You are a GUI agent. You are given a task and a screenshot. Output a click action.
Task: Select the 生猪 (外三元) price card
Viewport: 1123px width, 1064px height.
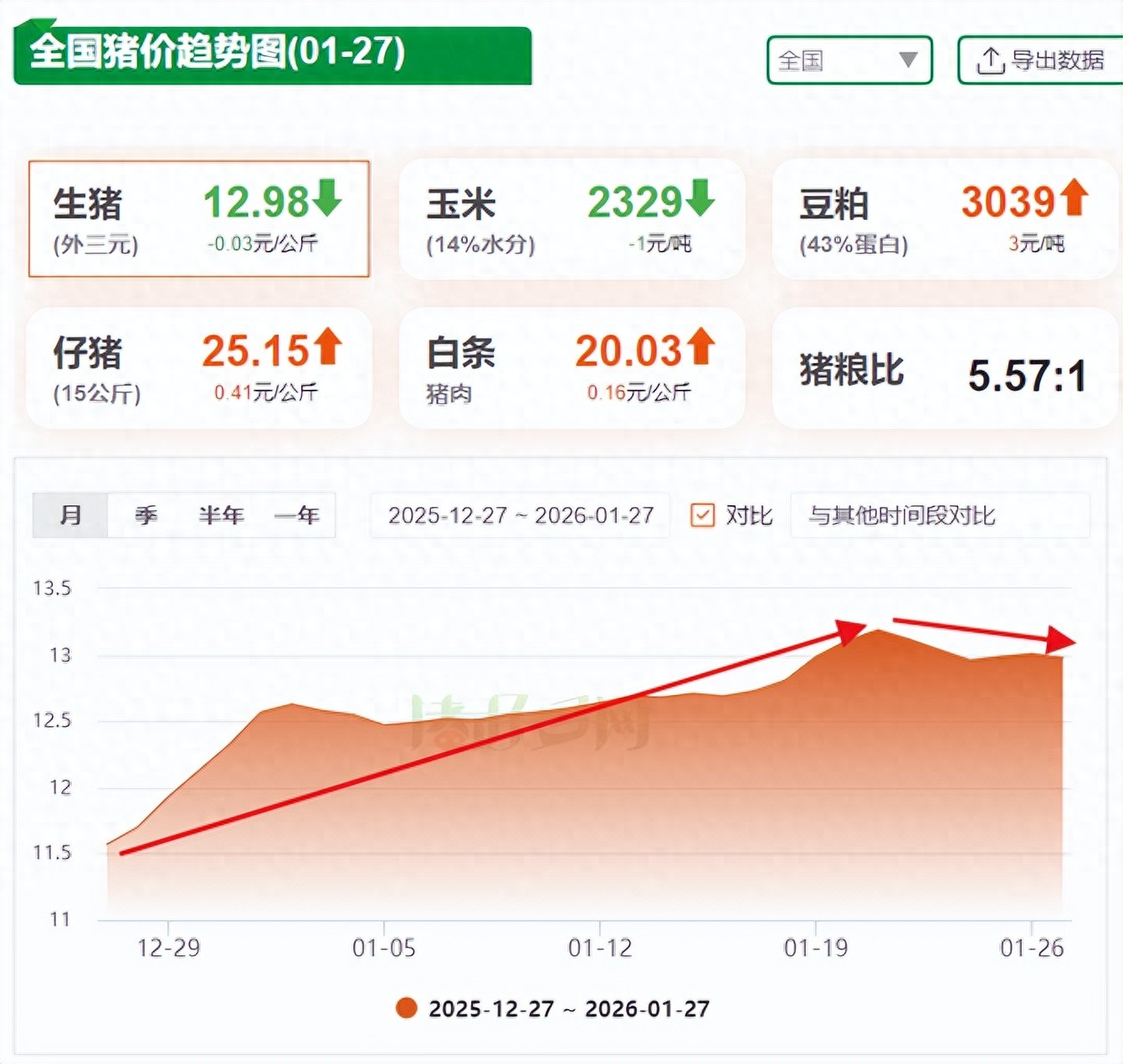pos(199,219)
